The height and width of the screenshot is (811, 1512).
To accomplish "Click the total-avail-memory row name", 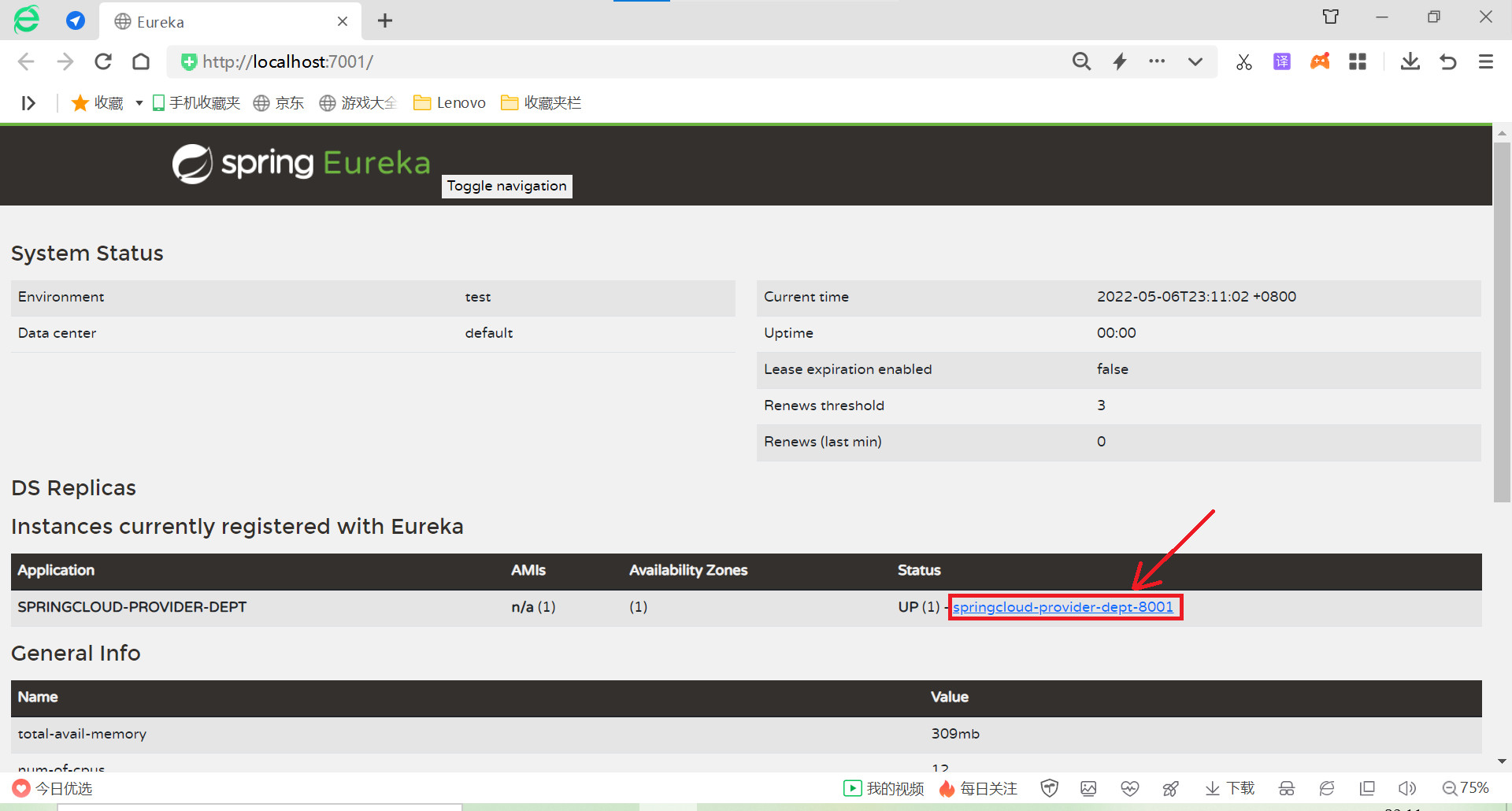I will pyautogui.click(x=82, y=734).
